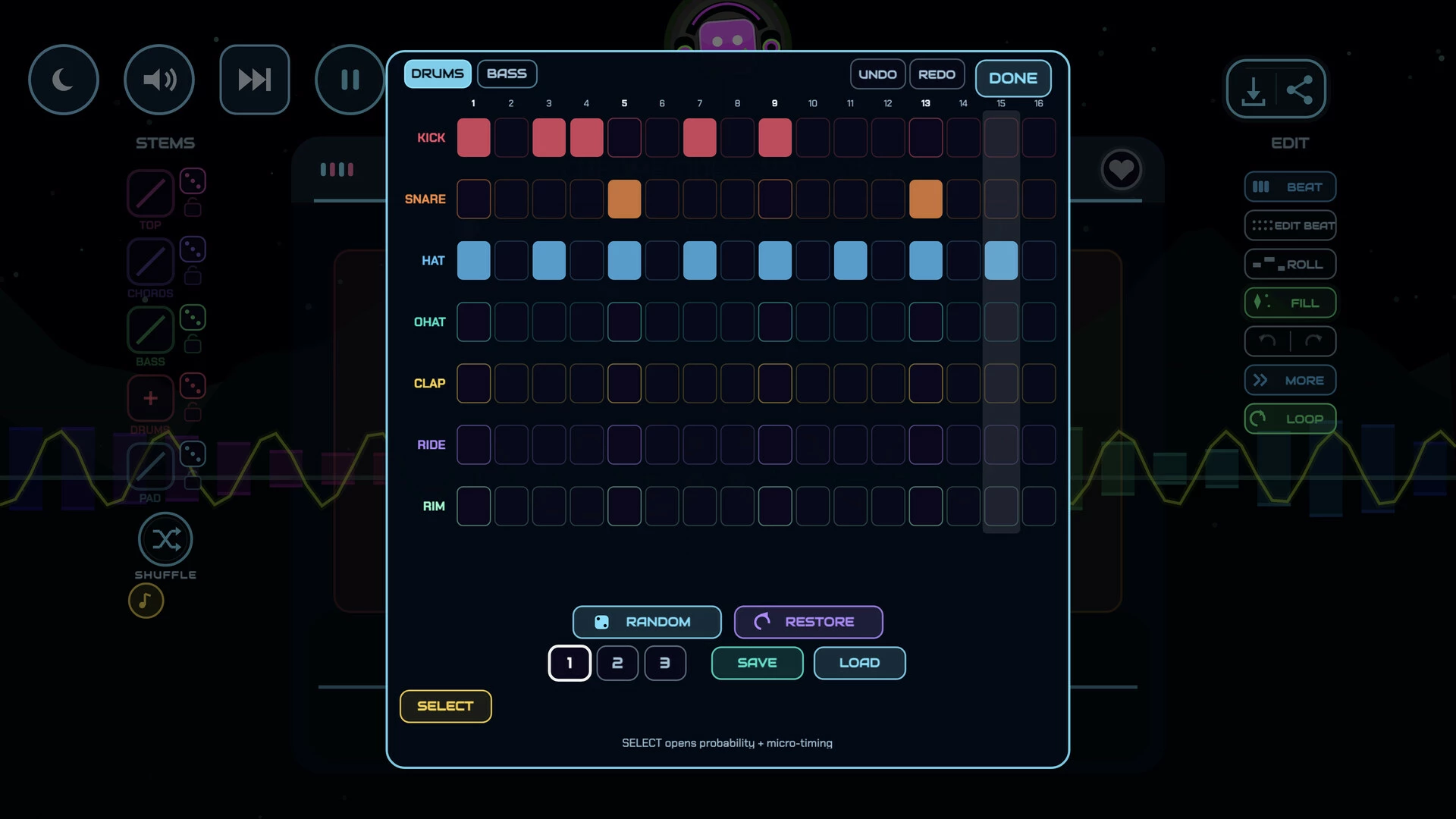Click the share icon
The width and height of the screenshot is (1456, 819).
point(1300,90)
